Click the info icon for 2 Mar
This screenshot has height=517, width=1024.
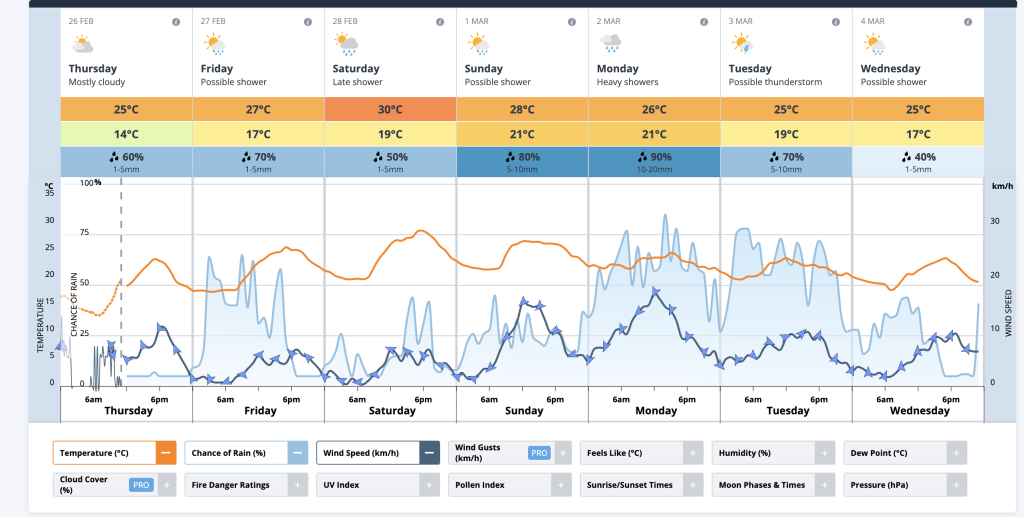pyautogui.click(x=704, y=21)
